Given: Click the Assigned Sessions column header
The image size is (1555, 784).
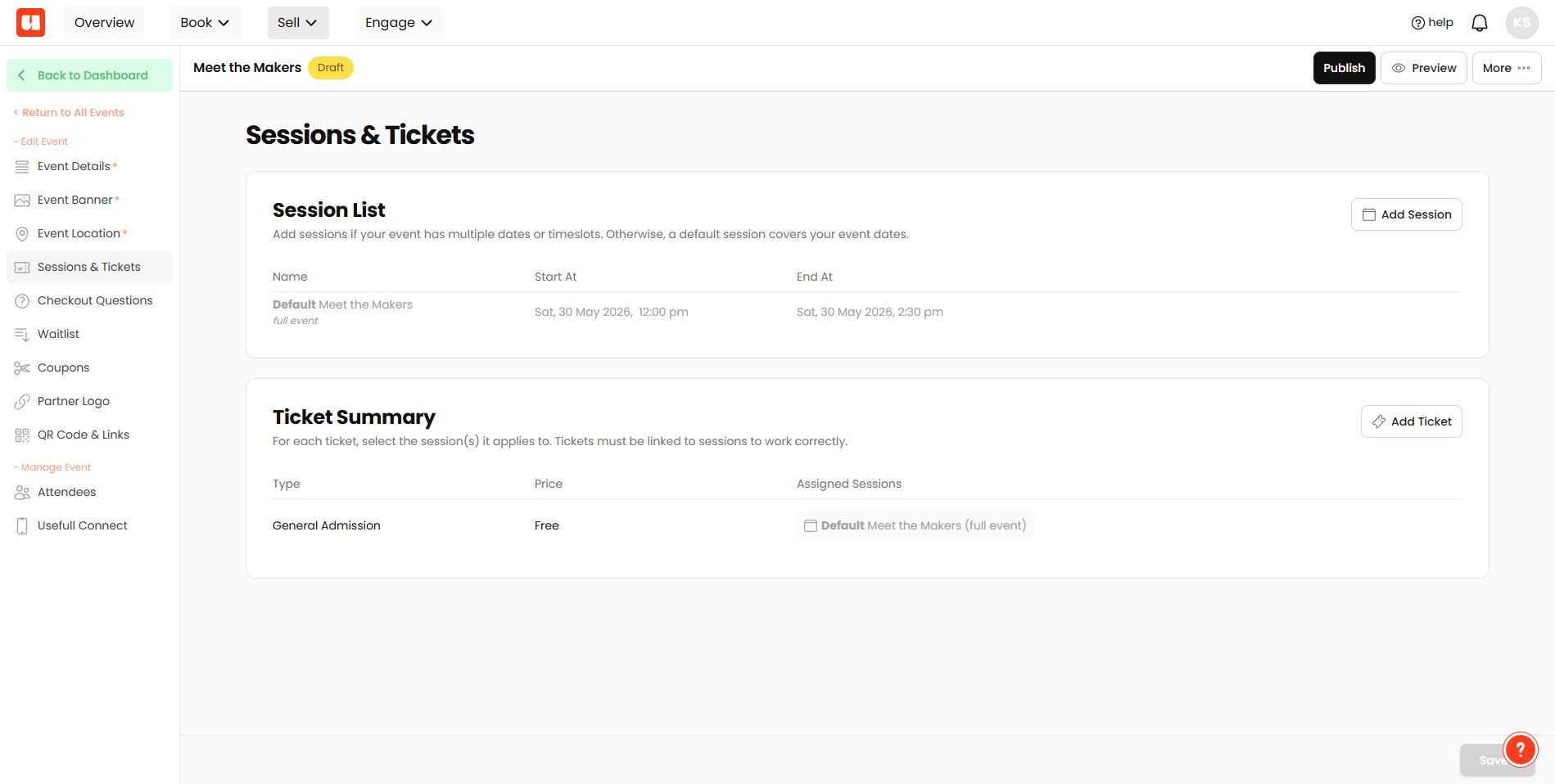Looking at the screenshot, I should [849, 484].
